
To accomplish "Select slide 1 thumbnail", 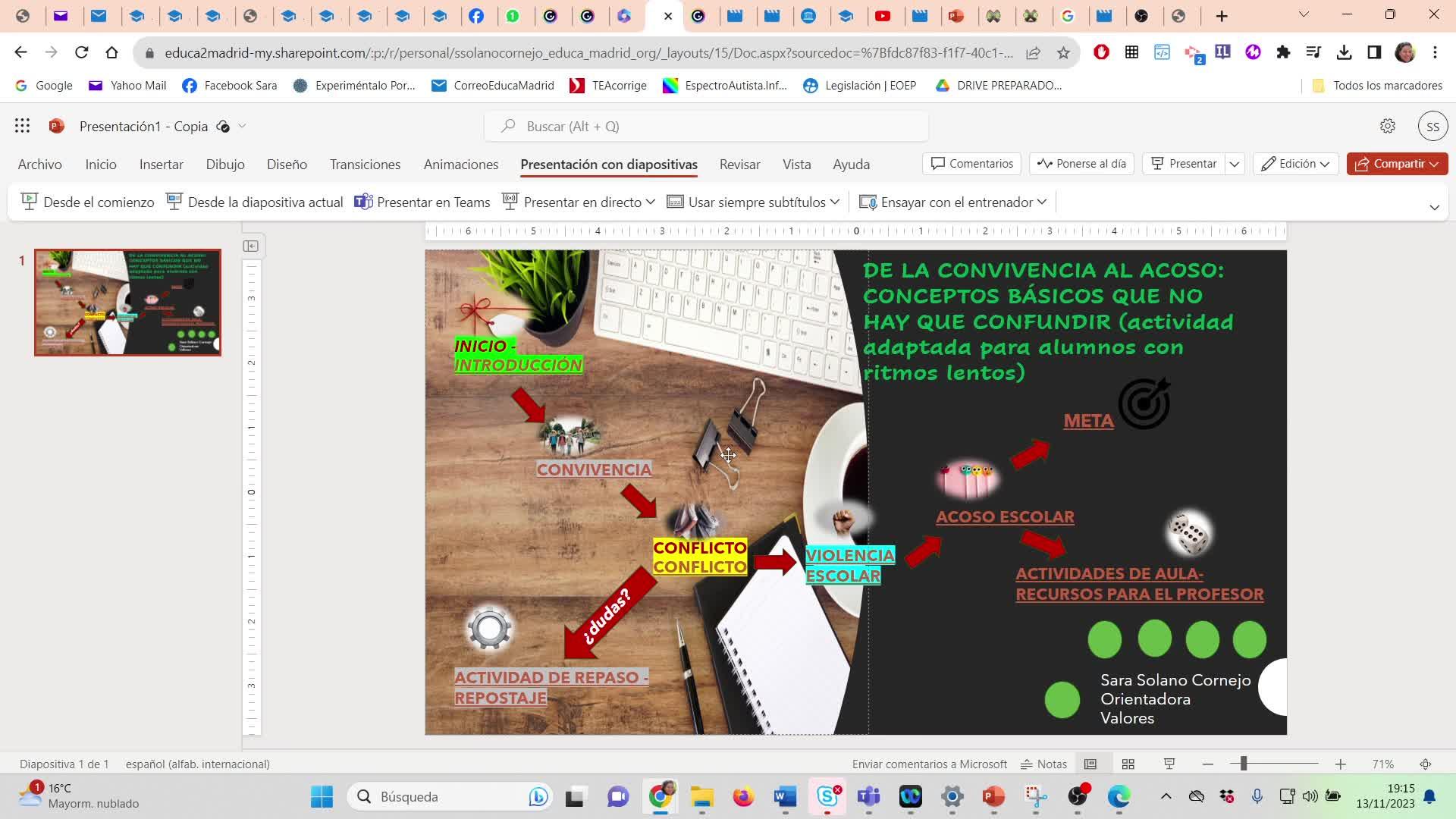I will pyautogui.click(x=127, y=303).
